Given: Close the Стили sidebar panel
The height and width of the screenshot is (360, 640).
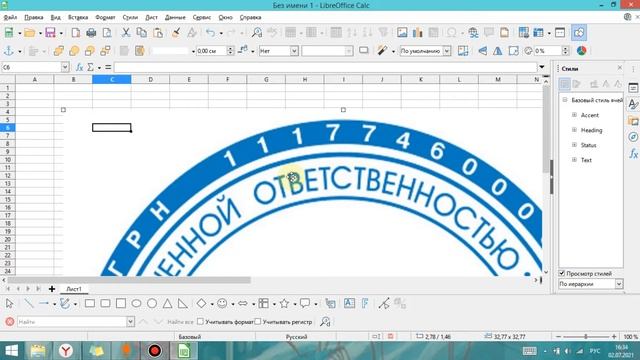Looking at the screenshot, I should 620,68.
